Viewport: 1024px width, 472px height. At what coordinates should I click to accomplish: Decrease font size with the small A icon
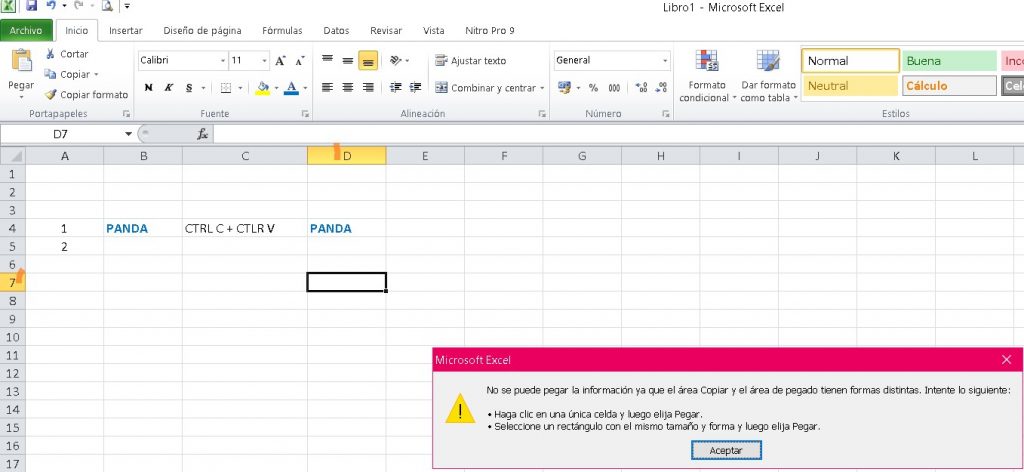pyautogui.click(x=300, y=61)
